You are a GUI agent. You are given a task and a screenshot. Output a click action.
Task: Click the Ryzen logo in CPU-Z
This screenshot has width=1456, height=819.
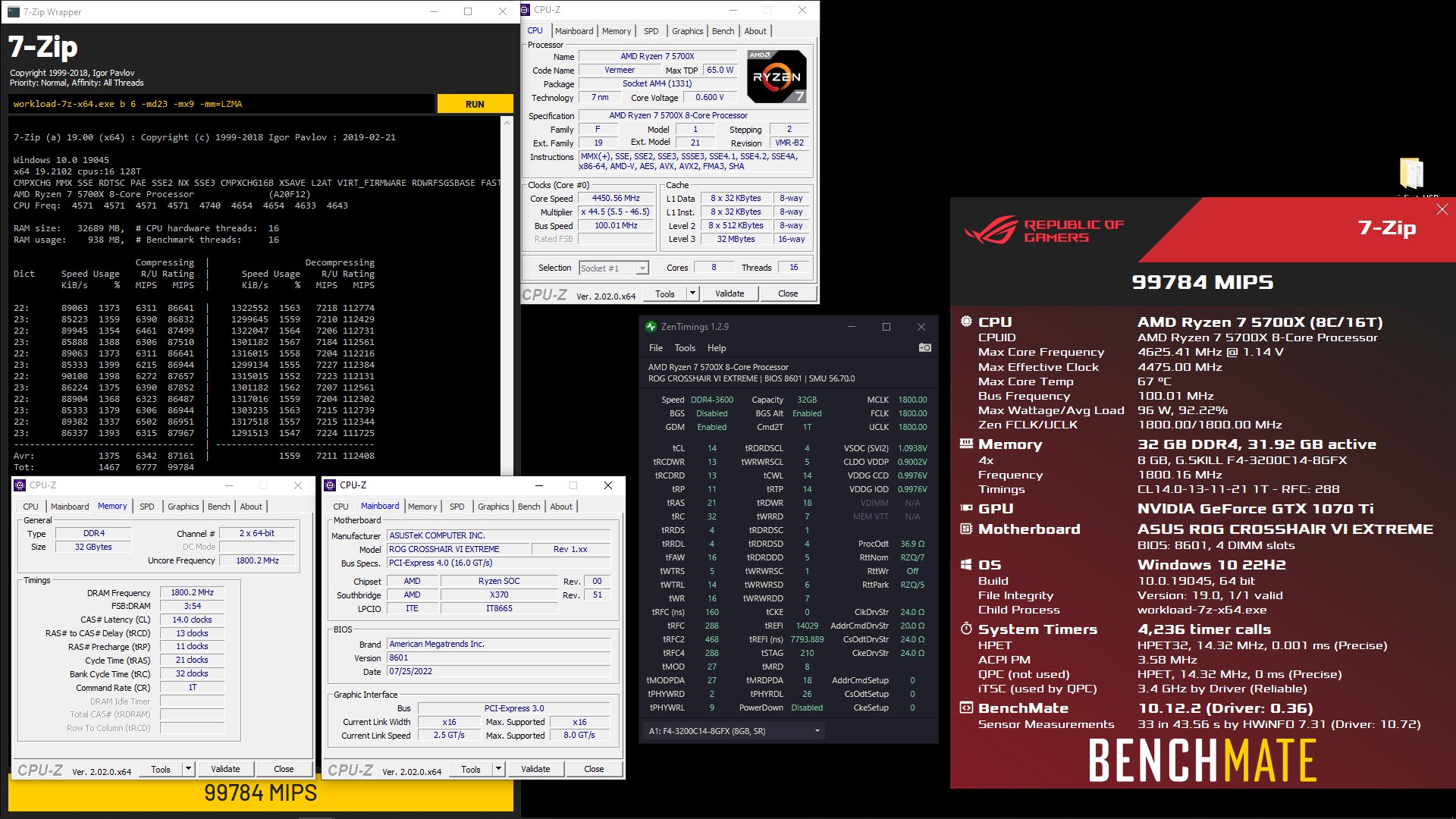click(x=777, y=77)
